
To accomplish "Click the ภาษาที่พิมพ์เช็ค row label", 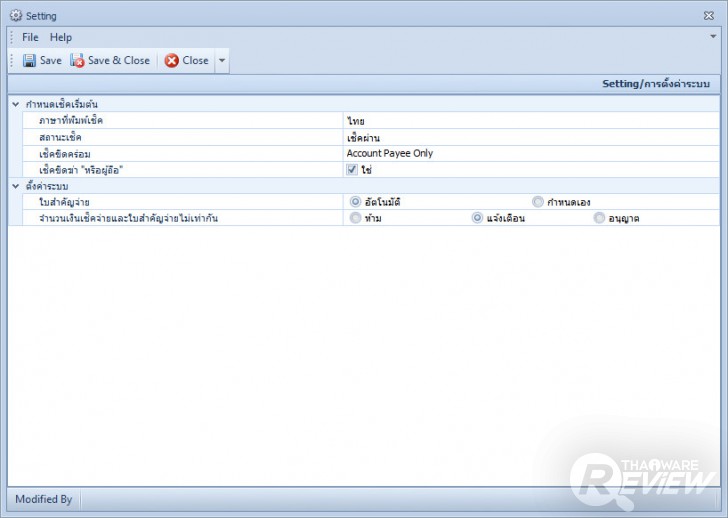I will coord(71,121).
